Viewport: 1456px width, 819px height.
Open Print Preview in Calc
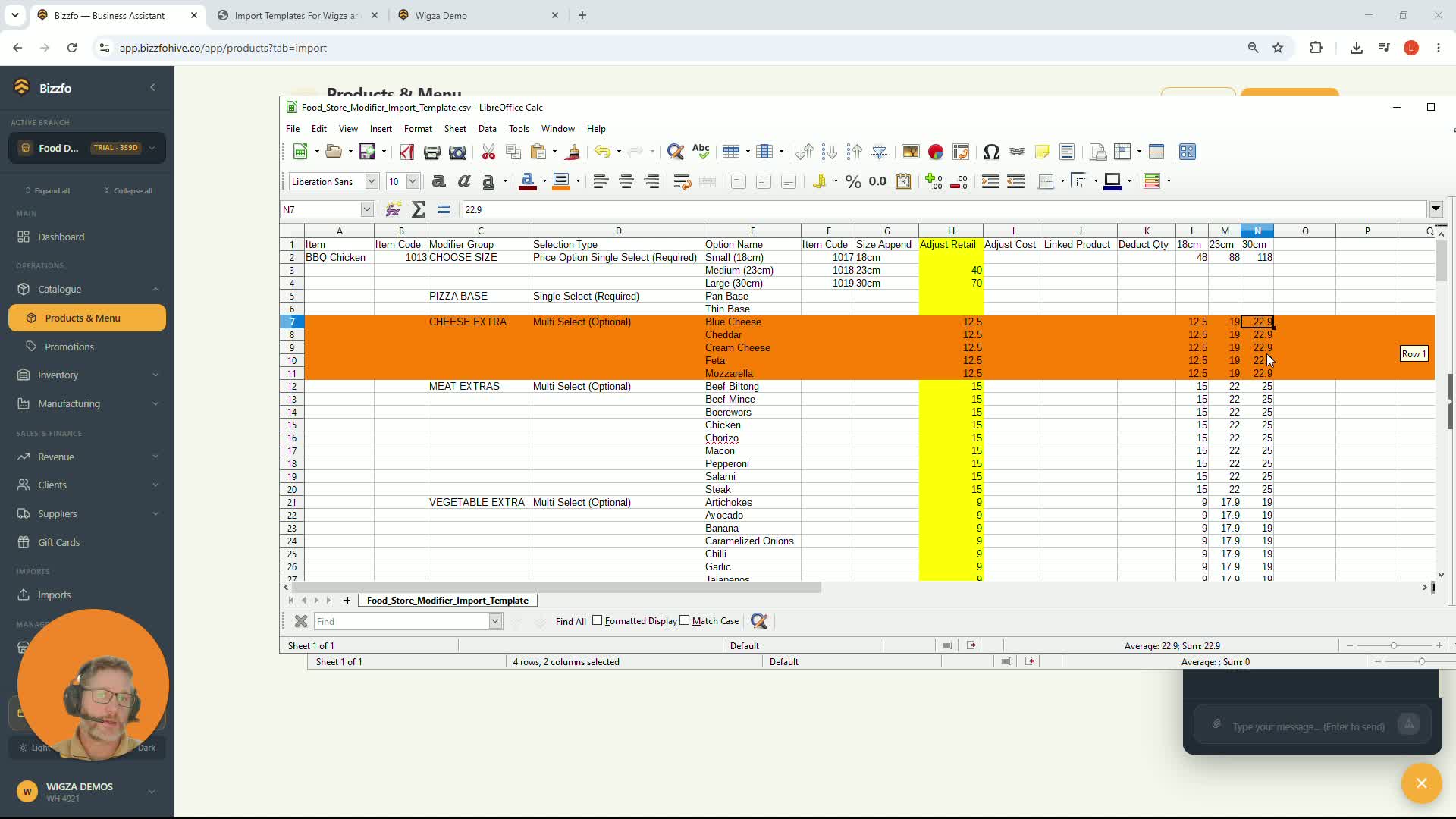click(457, 152)
